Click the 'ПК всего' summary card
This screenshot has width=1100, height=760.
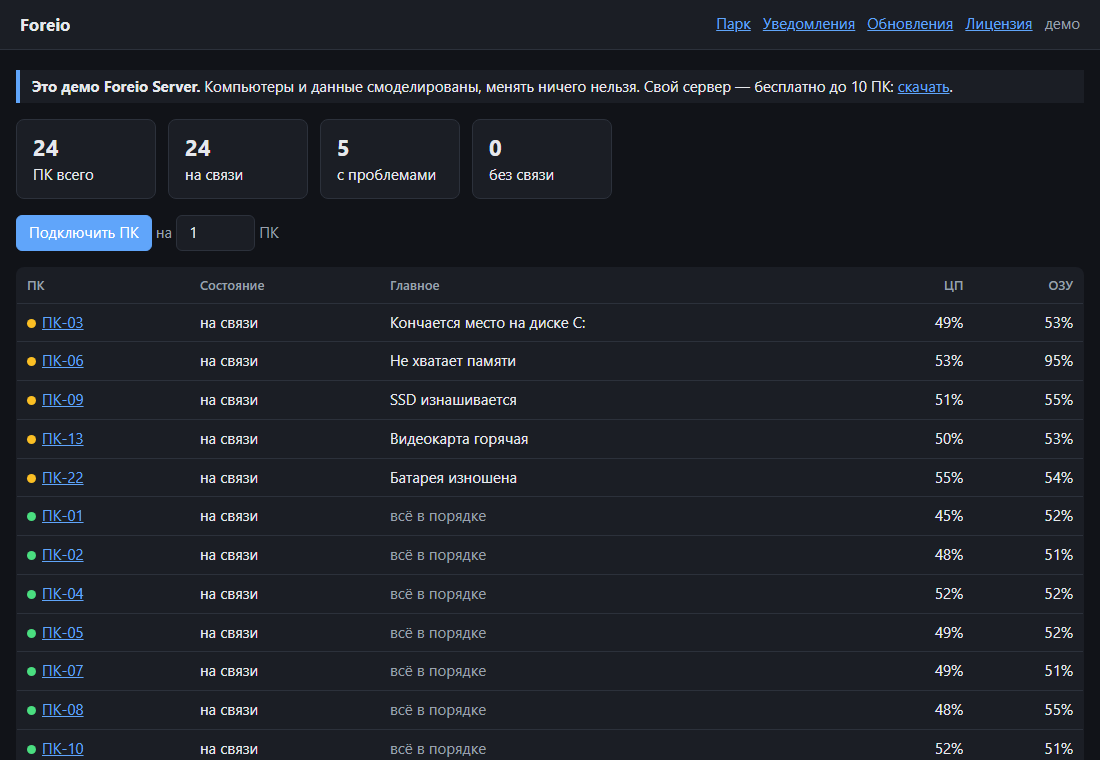[86, 159]
